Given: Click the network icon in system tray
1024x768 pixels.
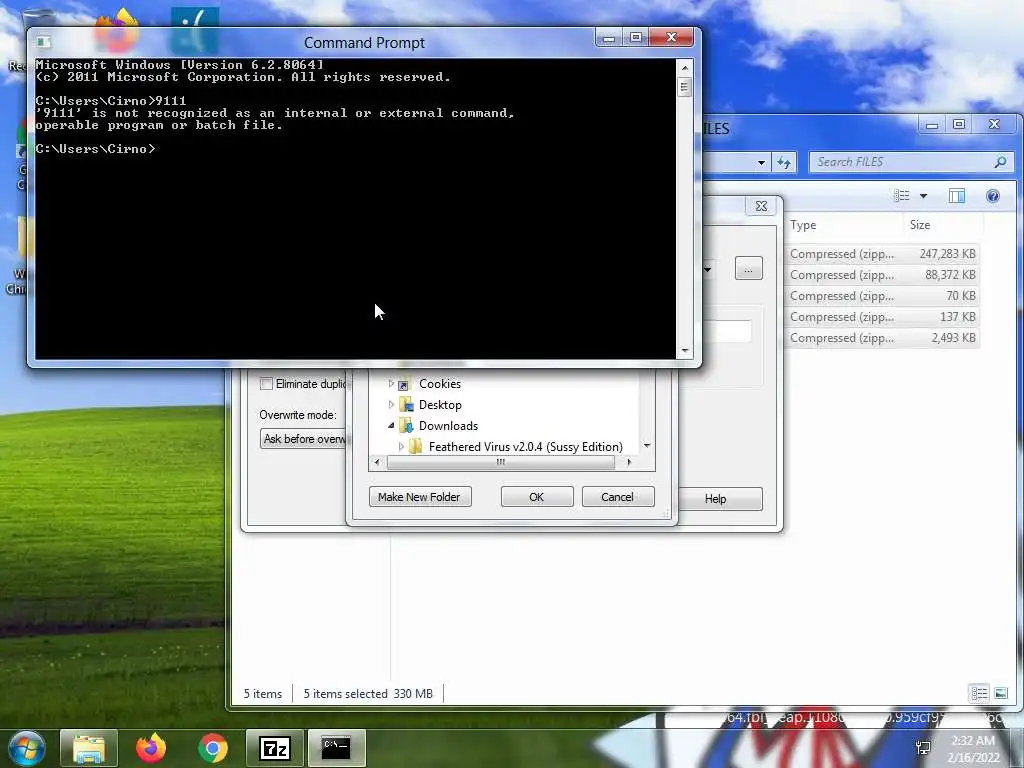Looking at the screenshot, I should pyautogui.click(x=923, y=747).
